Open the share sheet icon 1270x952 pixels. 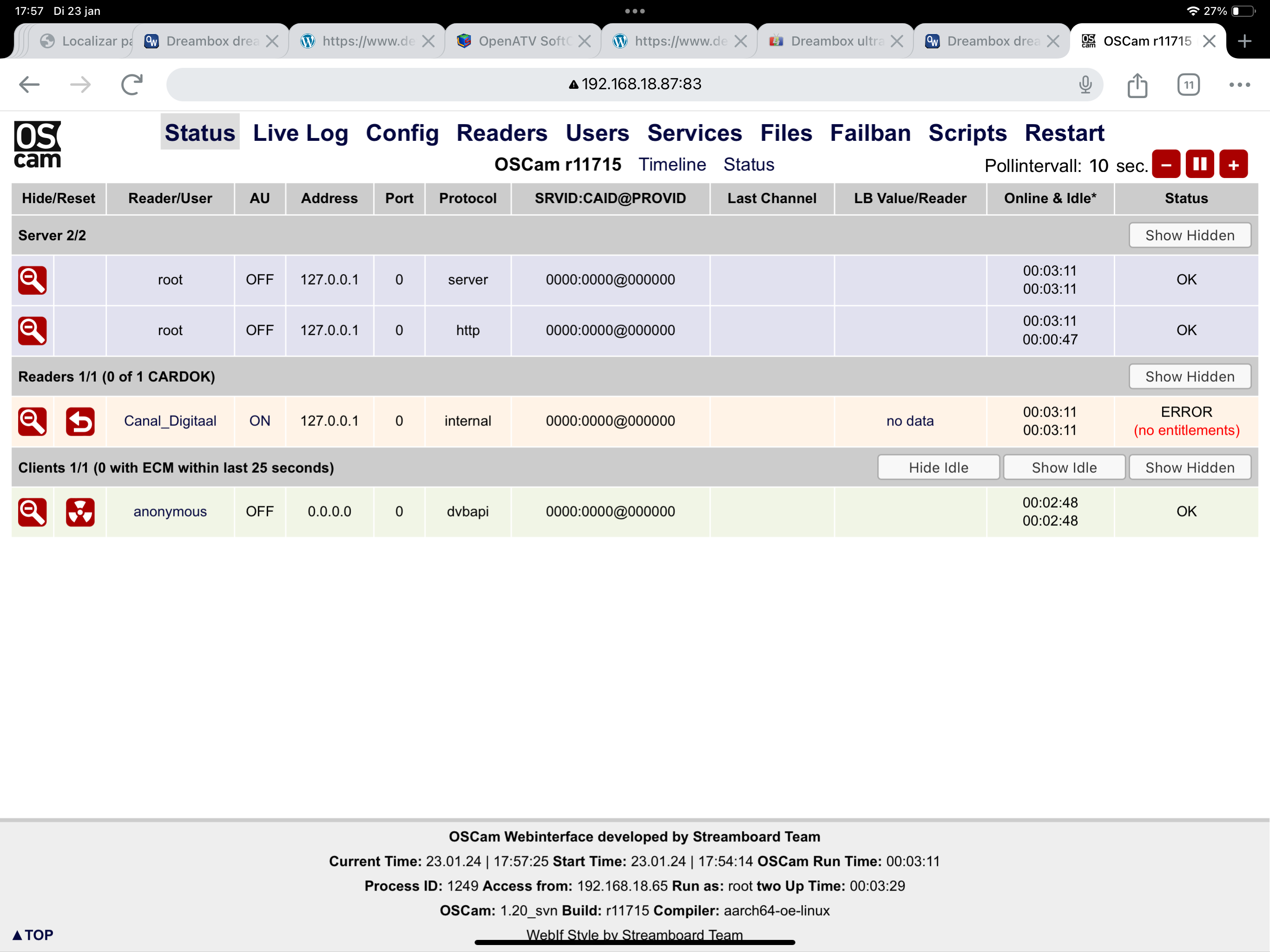(x=1138, y=85)
